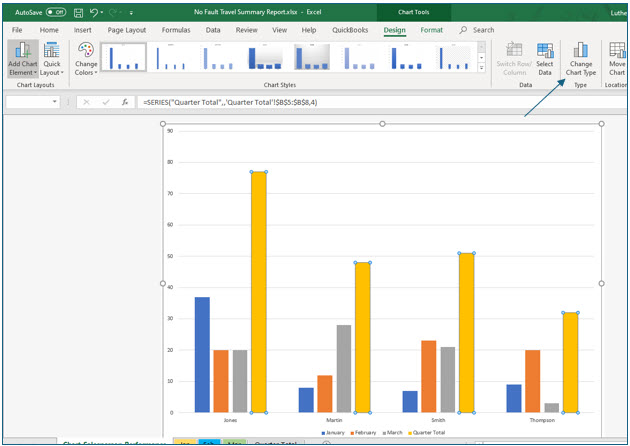This screenshot has height=446, width=630.
Task: Select the yellow Quarter Total bar for Jones
Action: coord(259,292)
